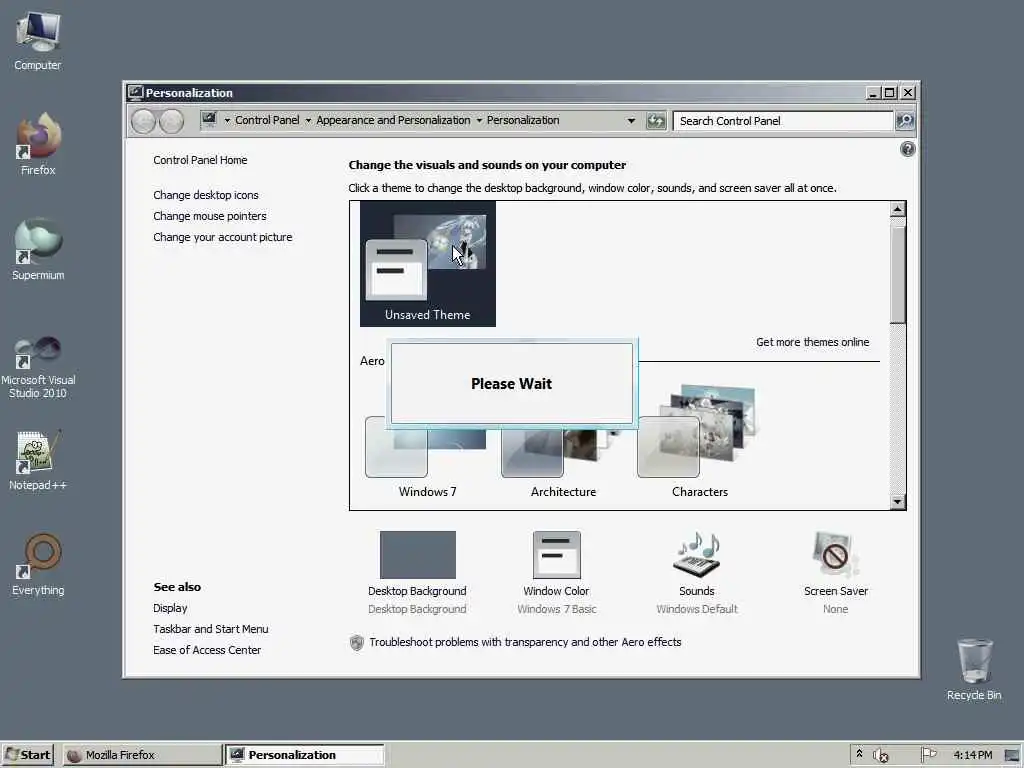Image resolution: width=1024 pixels, height=768 pixels.
Task: Open the Sounds settings icon
Action: click(697, 555)
